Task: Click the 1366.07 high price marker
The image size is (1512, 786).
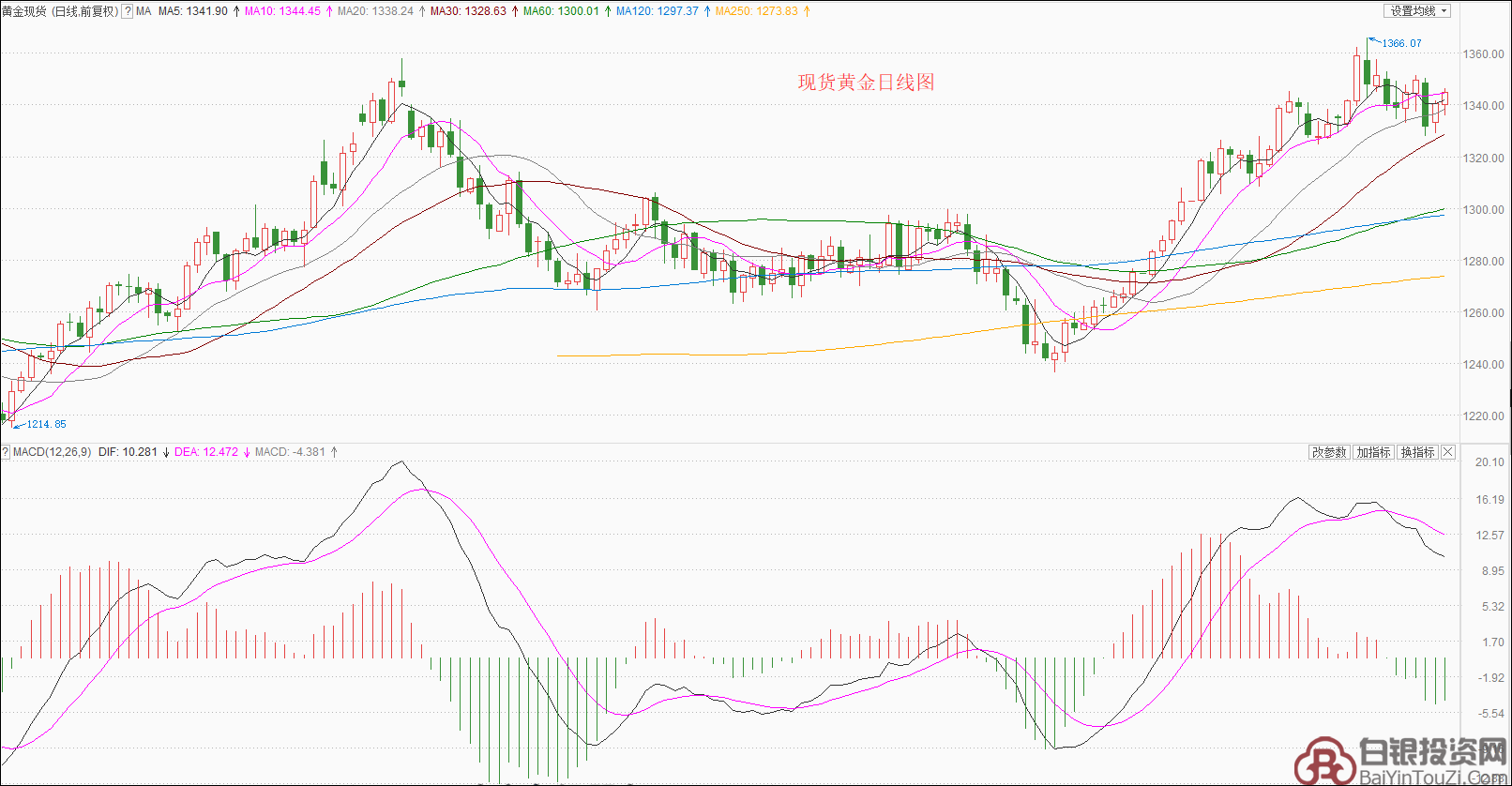Action: click(x=1401, y=43)
